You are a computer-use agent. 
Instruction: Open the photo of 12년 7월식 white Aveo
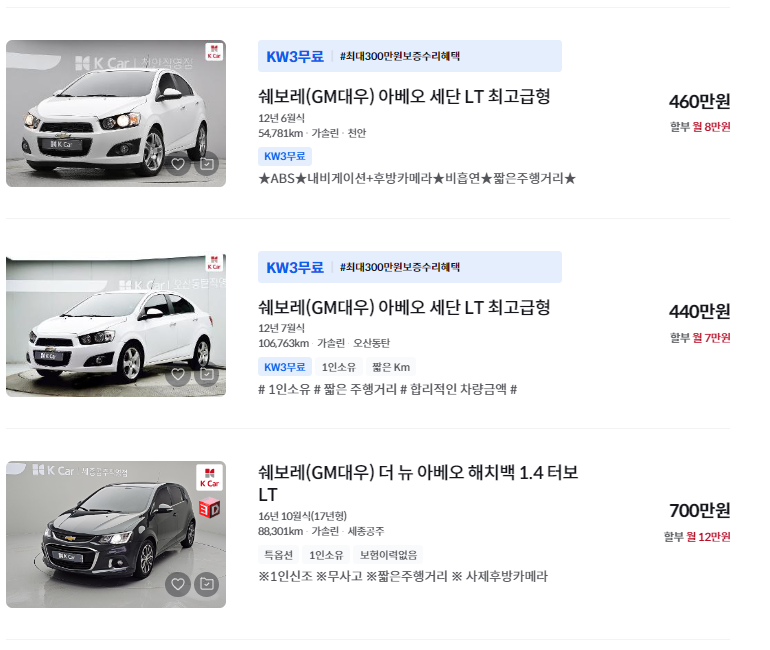116,325
